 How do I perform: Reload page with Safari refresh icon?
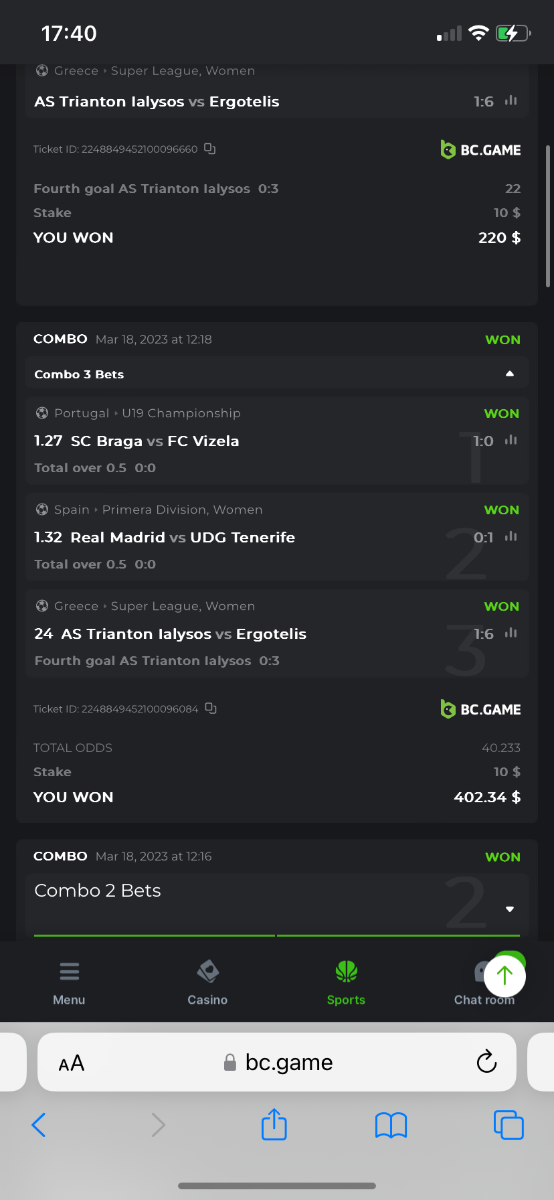click(487, 1062)
